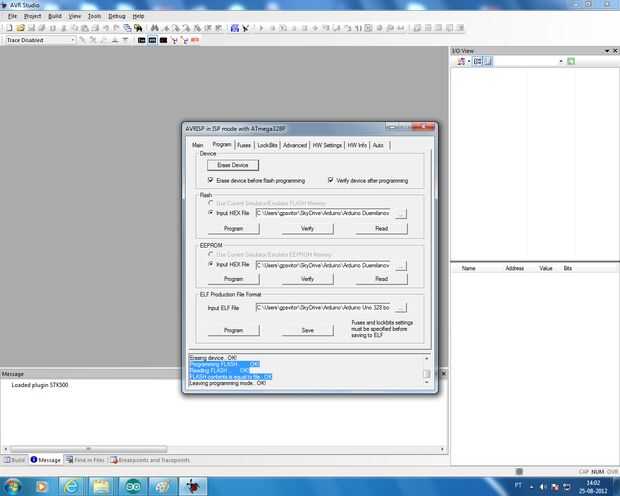Click the Erase Device button
The width and height of the screenshot is (620, 496).
pyautogui.click(x=233, y=165)
